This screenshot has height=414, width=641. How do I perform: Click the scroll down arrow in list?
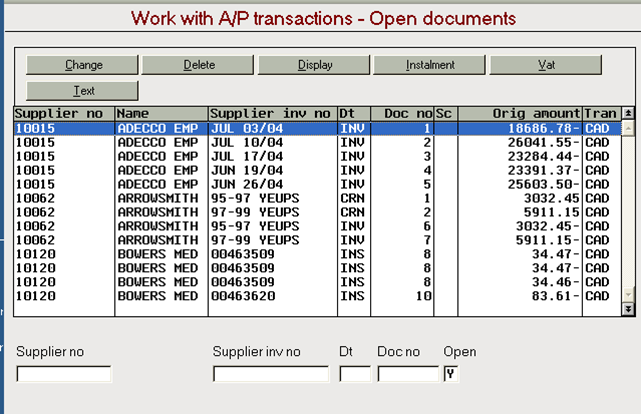[x=628, y=294]
